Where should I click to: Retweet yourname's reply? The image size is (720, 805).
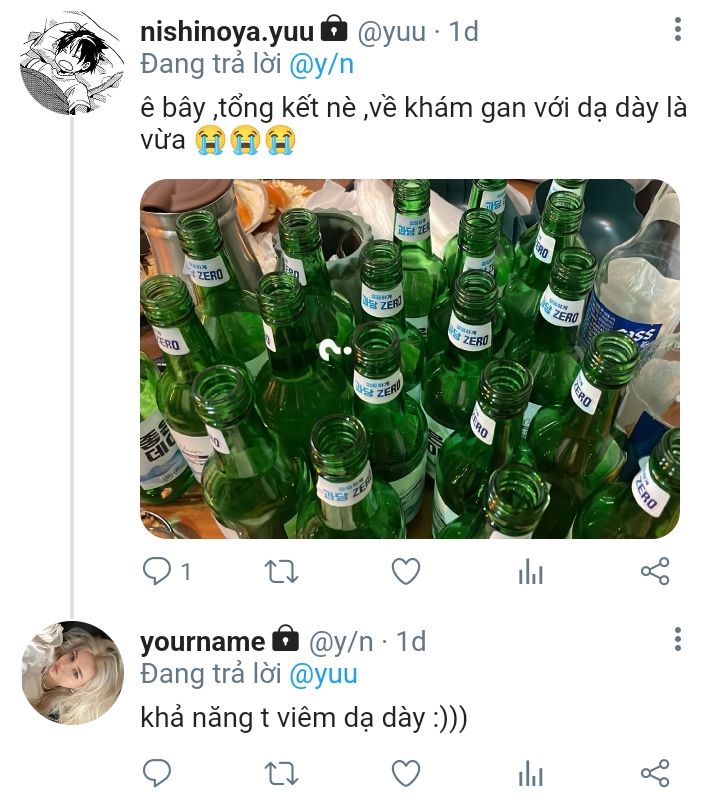click(x=281, y=773)
